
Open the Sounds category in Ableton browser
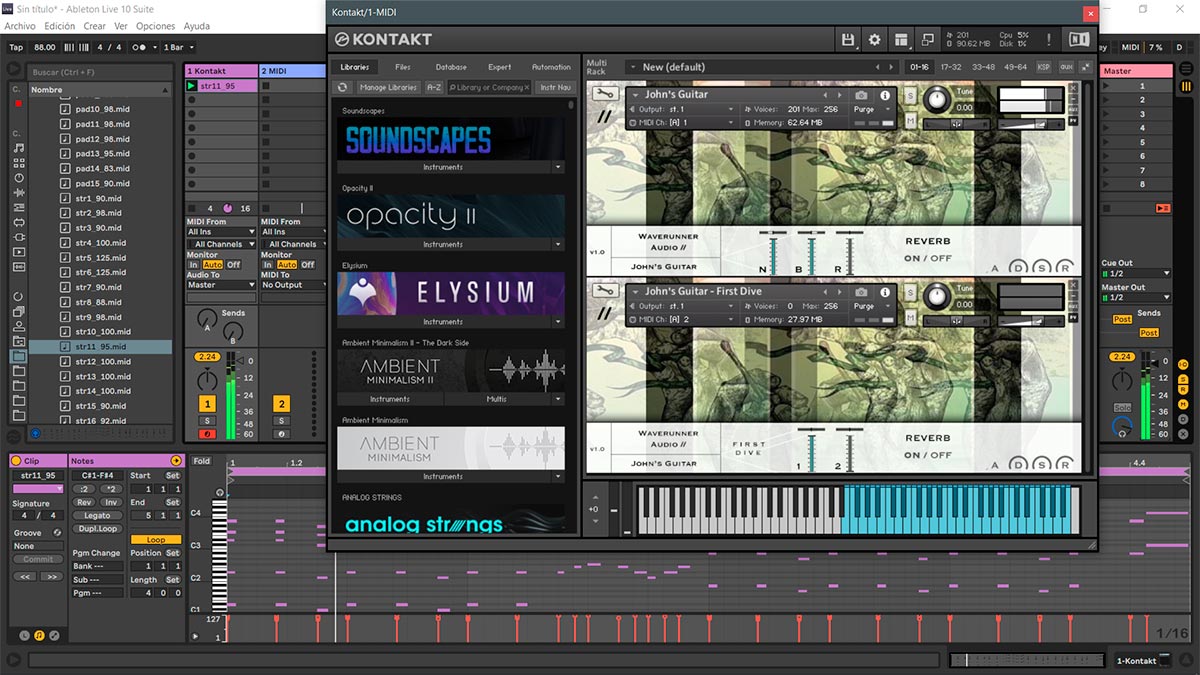(x=19, y=148)
